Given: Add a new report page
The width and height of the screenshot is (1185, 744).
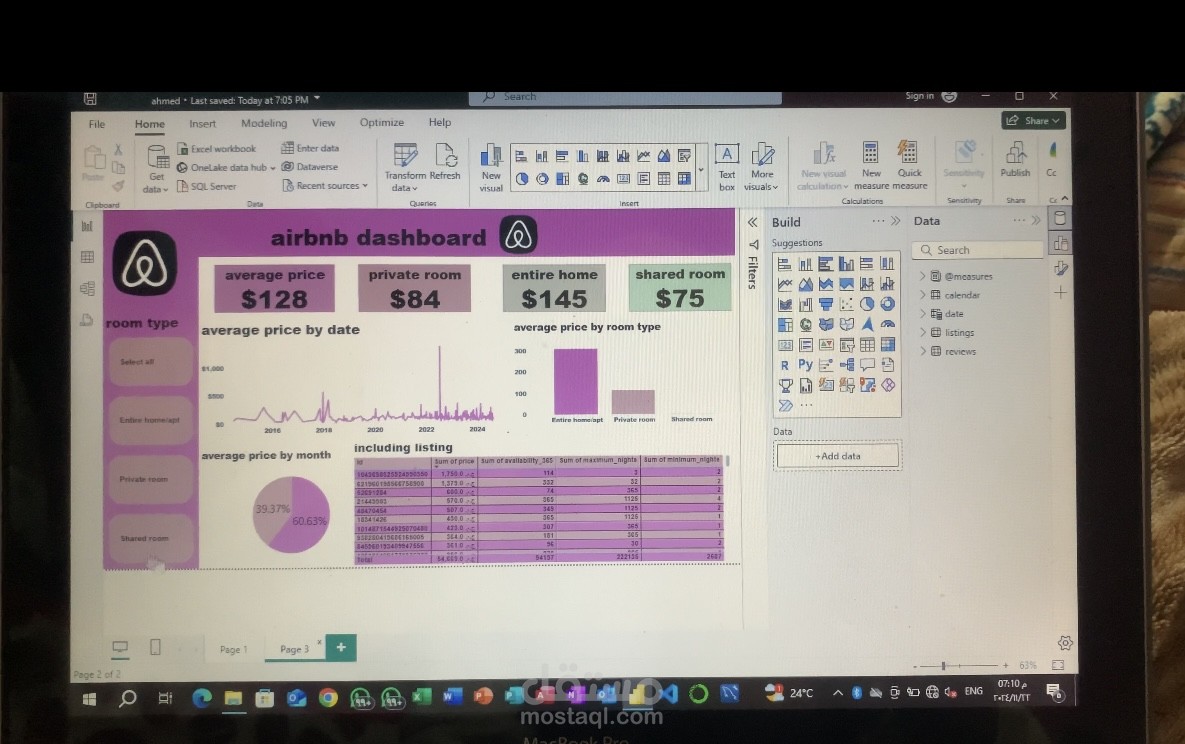Looking at the screenshot, I should pyautogui.click(x=341, y=647).
